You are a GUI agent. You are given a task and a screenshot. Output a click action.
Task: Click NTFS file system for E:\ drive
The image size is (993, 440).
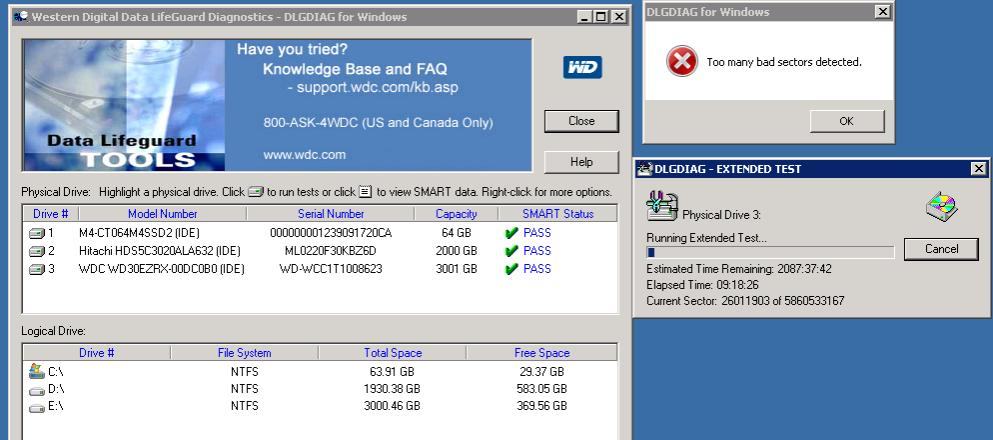[x=244, y=406]
